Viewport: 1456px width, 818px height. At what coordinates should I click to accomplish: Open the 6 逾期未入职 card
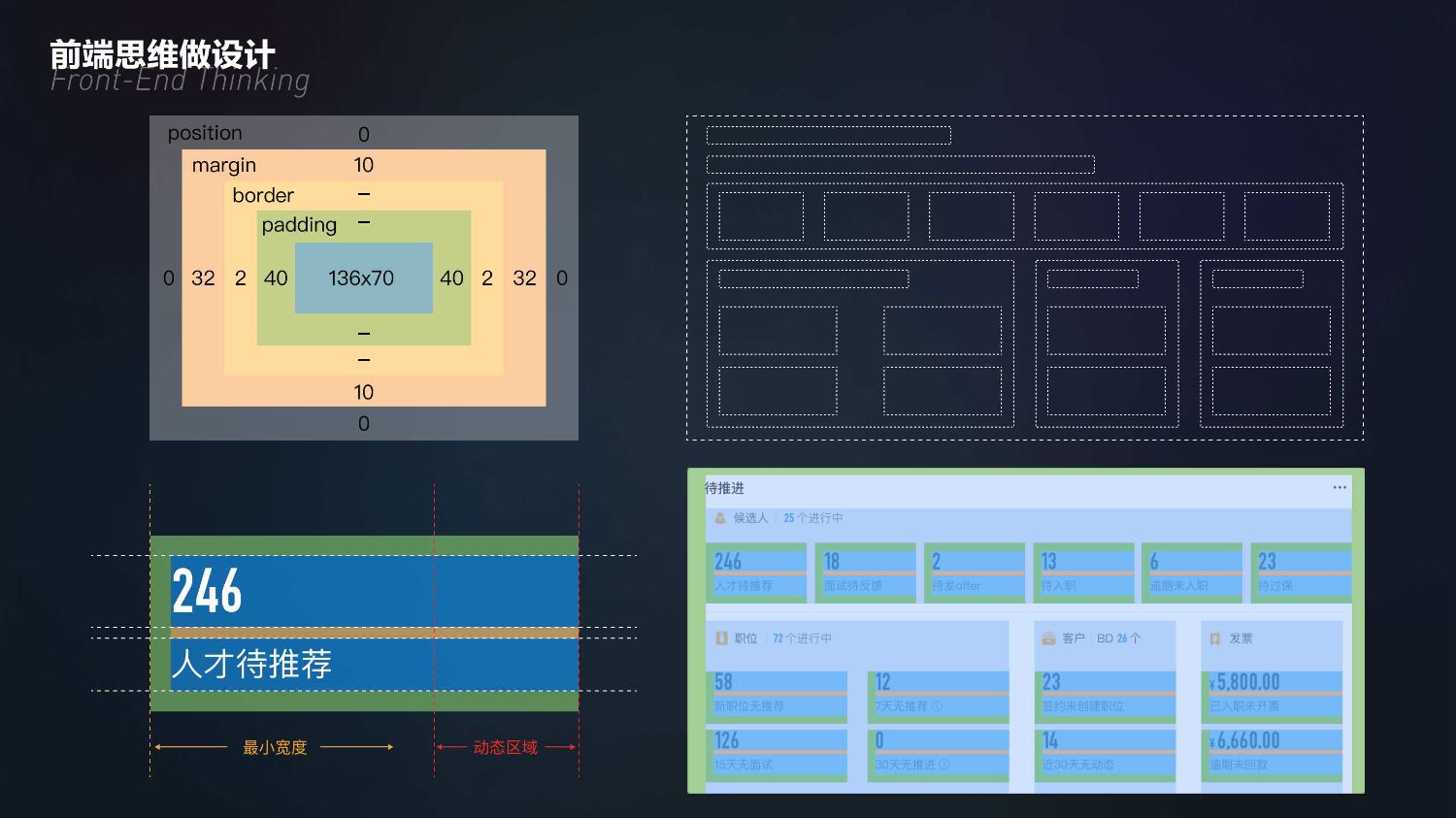1191,573
